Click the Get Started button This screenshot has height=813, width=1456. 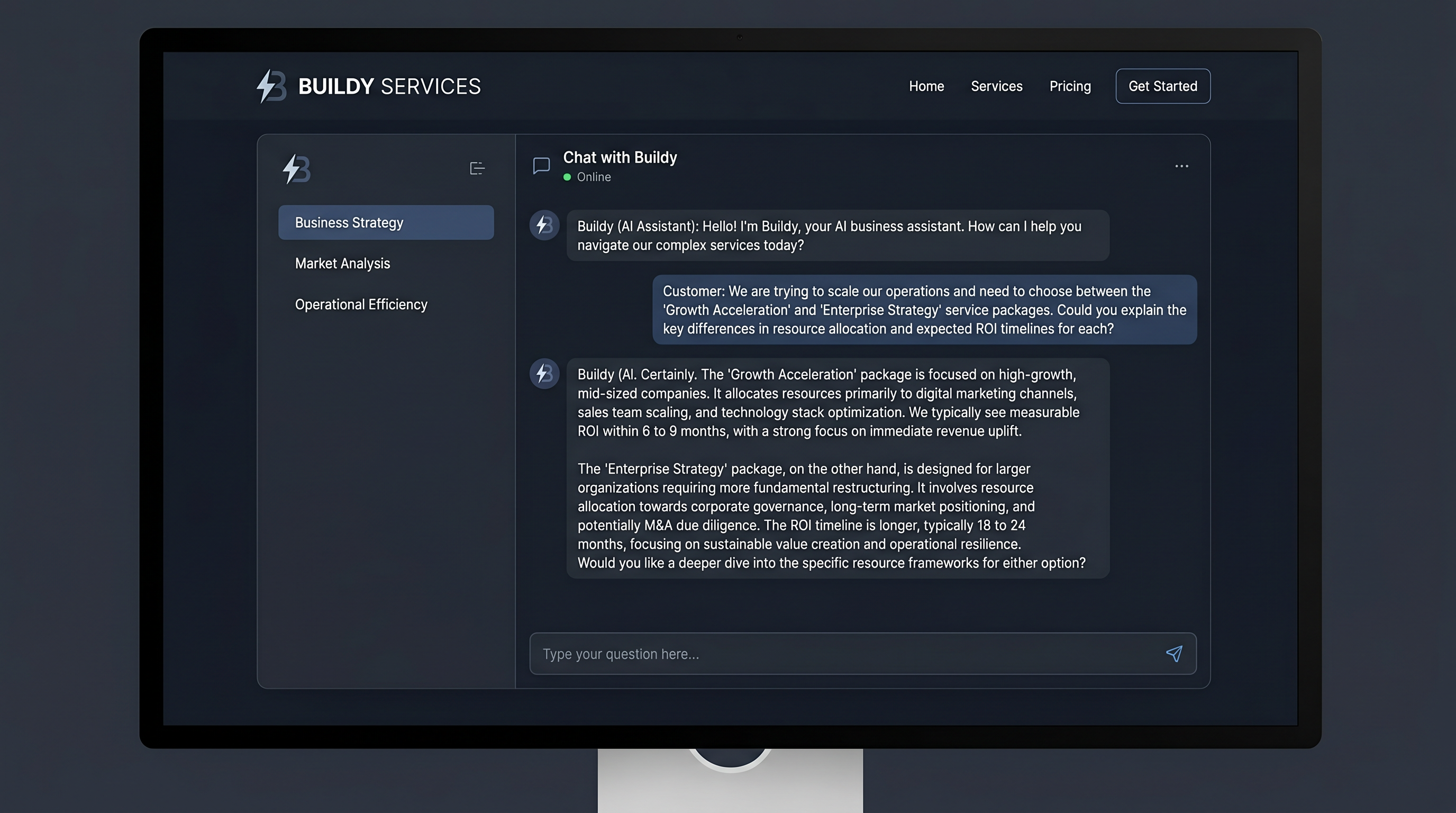[x=1163, y=86]
